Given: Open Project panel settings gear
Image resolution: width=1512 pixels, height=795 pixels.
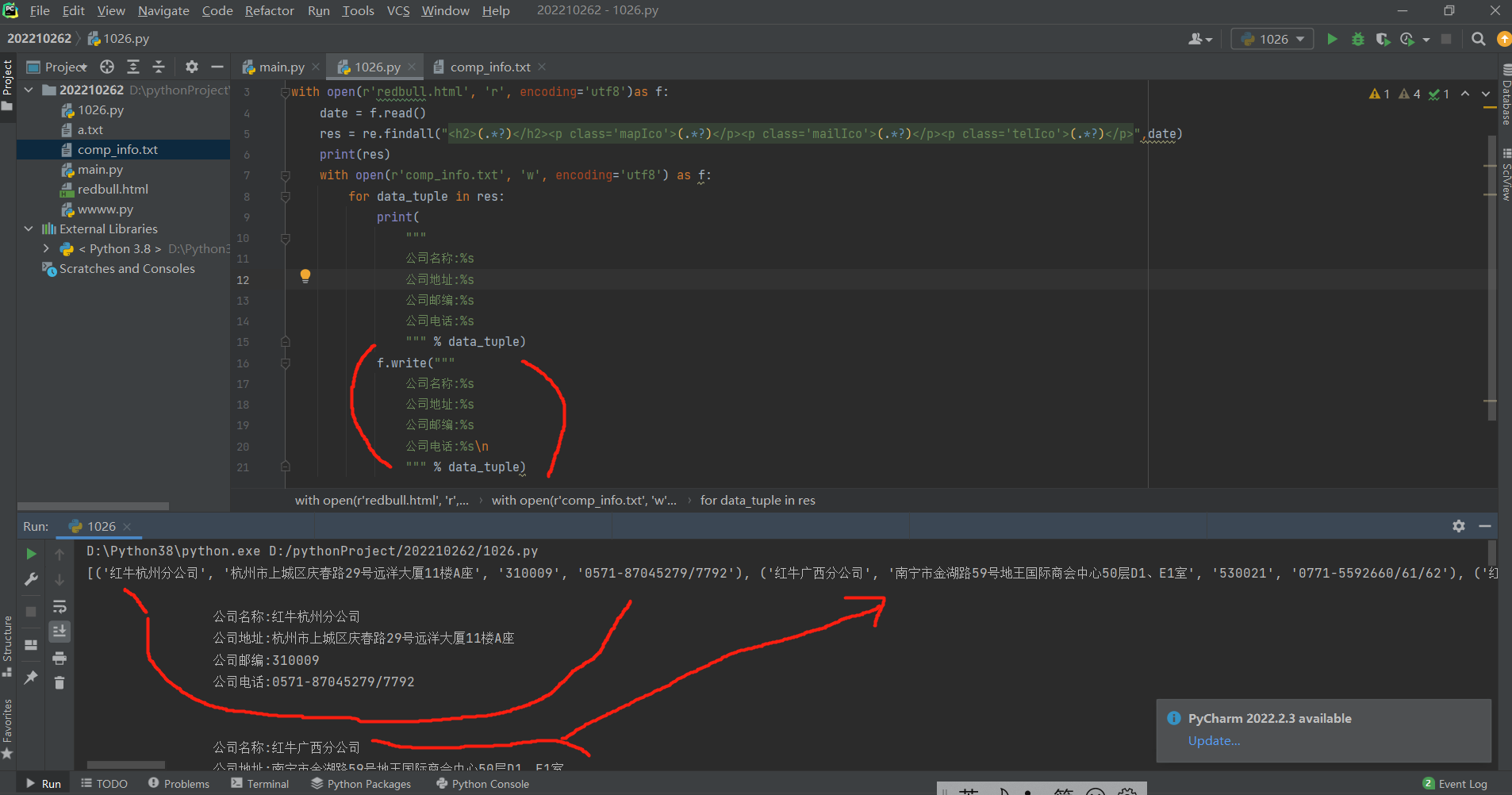Looking at the screenshot, I should 191,67.
